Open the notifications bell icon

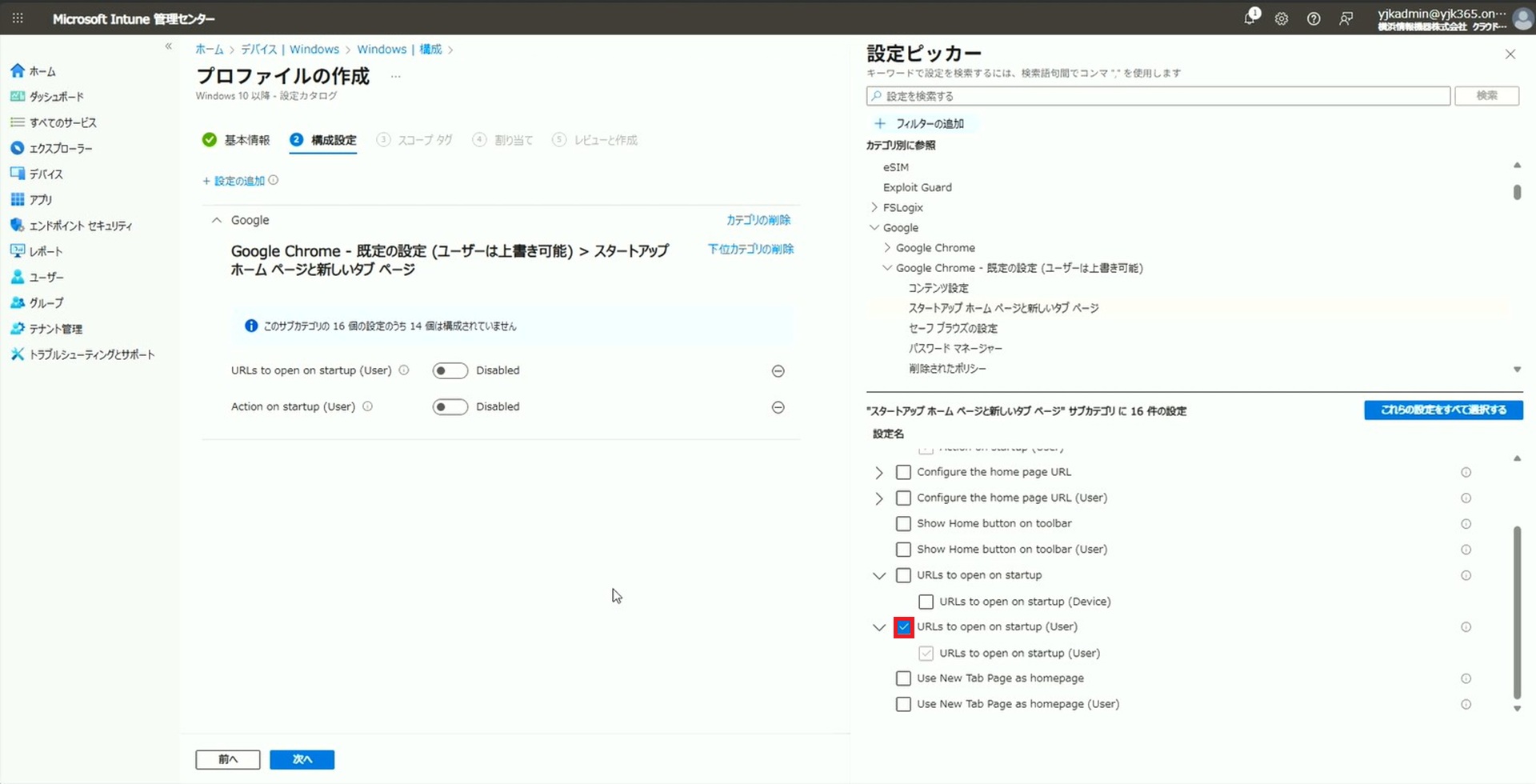[1250, 18]
